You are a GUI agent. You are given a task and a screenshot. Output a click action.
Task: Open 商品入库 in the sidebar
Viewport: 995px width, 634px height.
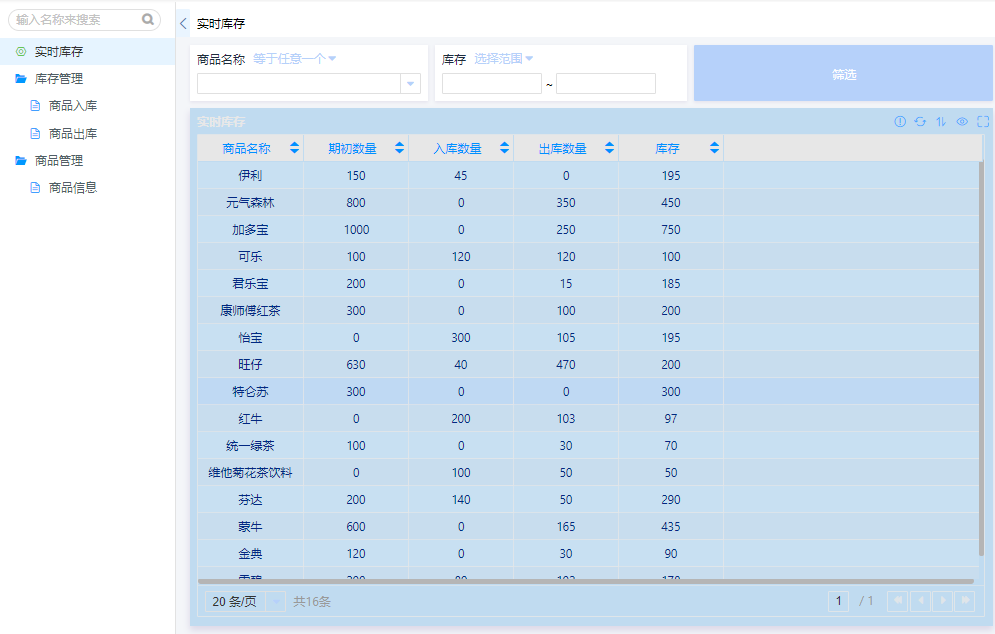72,105
